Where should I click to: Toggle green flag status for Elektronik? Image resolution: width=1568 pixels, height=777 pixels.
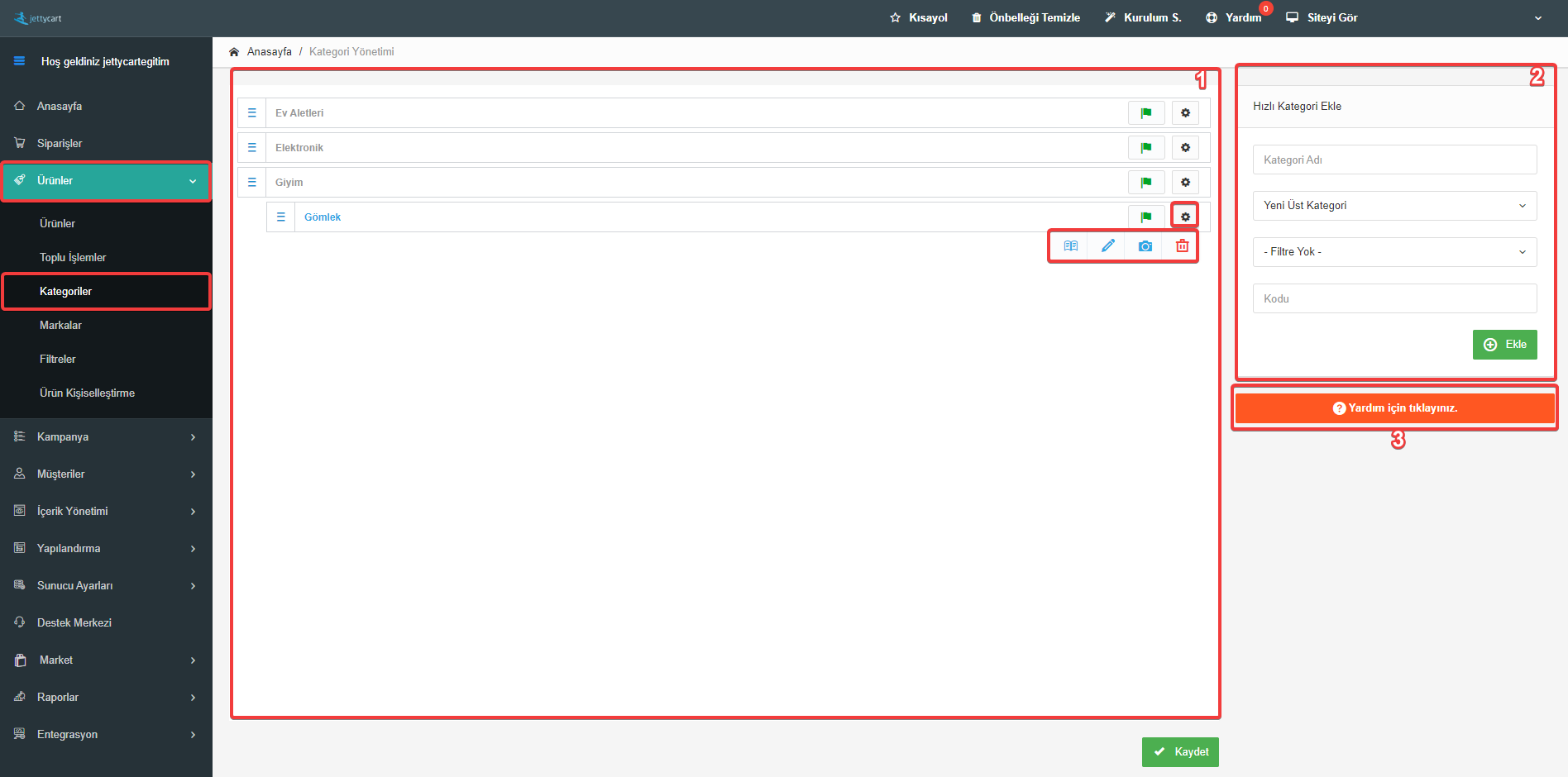[x=1146, y=148]
